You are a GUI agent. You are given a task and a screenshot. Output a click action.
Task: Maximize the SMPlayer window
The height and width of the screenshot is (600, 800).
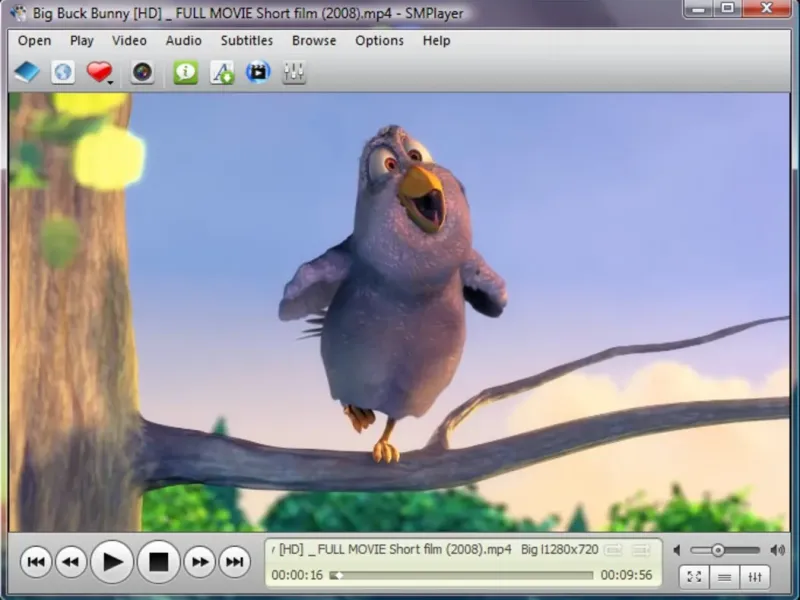point(728,9)
